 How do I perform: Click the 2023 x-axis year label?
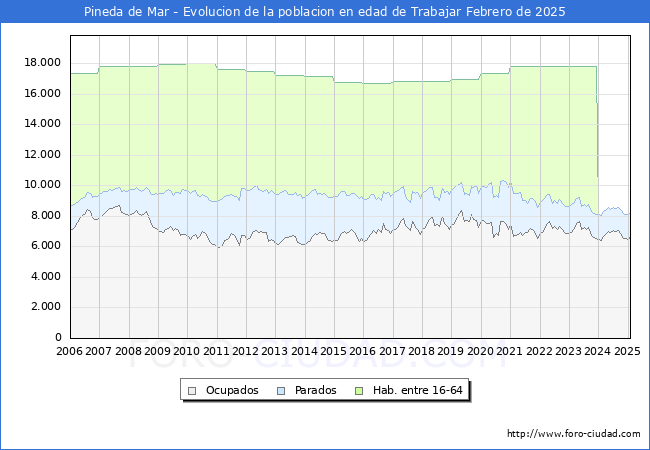click(x=568, y=351)
